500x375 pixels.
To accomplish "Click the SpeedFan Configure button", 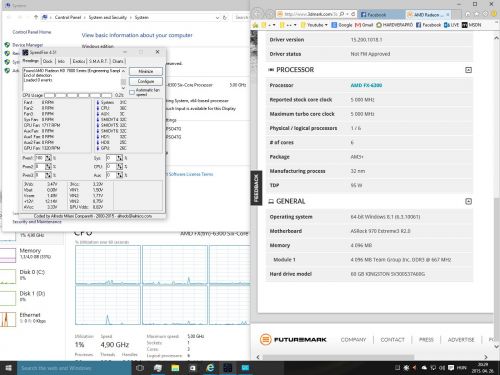I will coord(146,81).
